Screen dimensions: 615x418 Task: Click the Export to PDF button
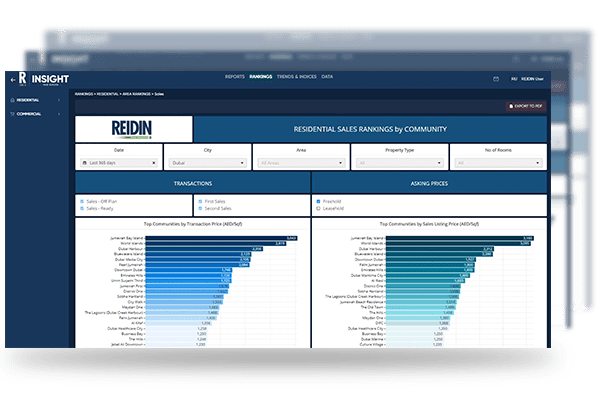pos(526,106)
